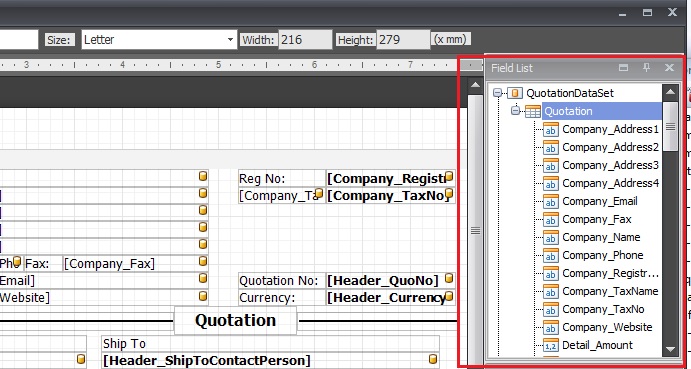
Task: Click the Width input field showing 216
Action: (305, 40)
